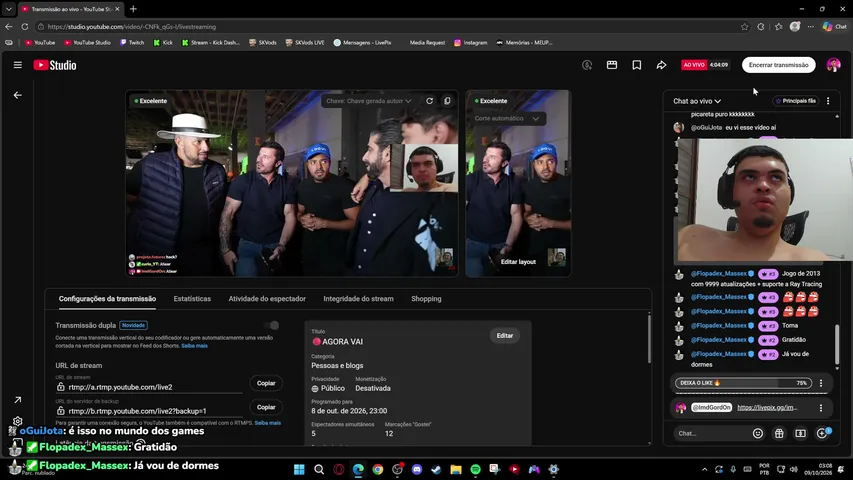Open the Kick bookmark in bookmarks bar
Image resolution: width=853 pixels, height=480 pixels.
163,42
